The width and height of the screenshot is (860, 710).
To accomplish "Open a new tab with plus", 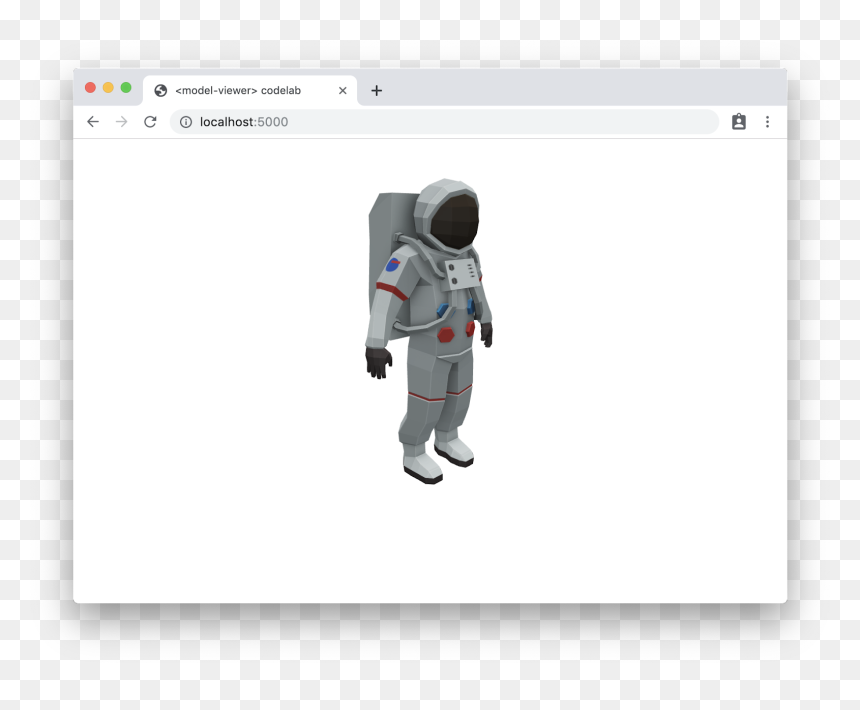I will tap(376, 90).
